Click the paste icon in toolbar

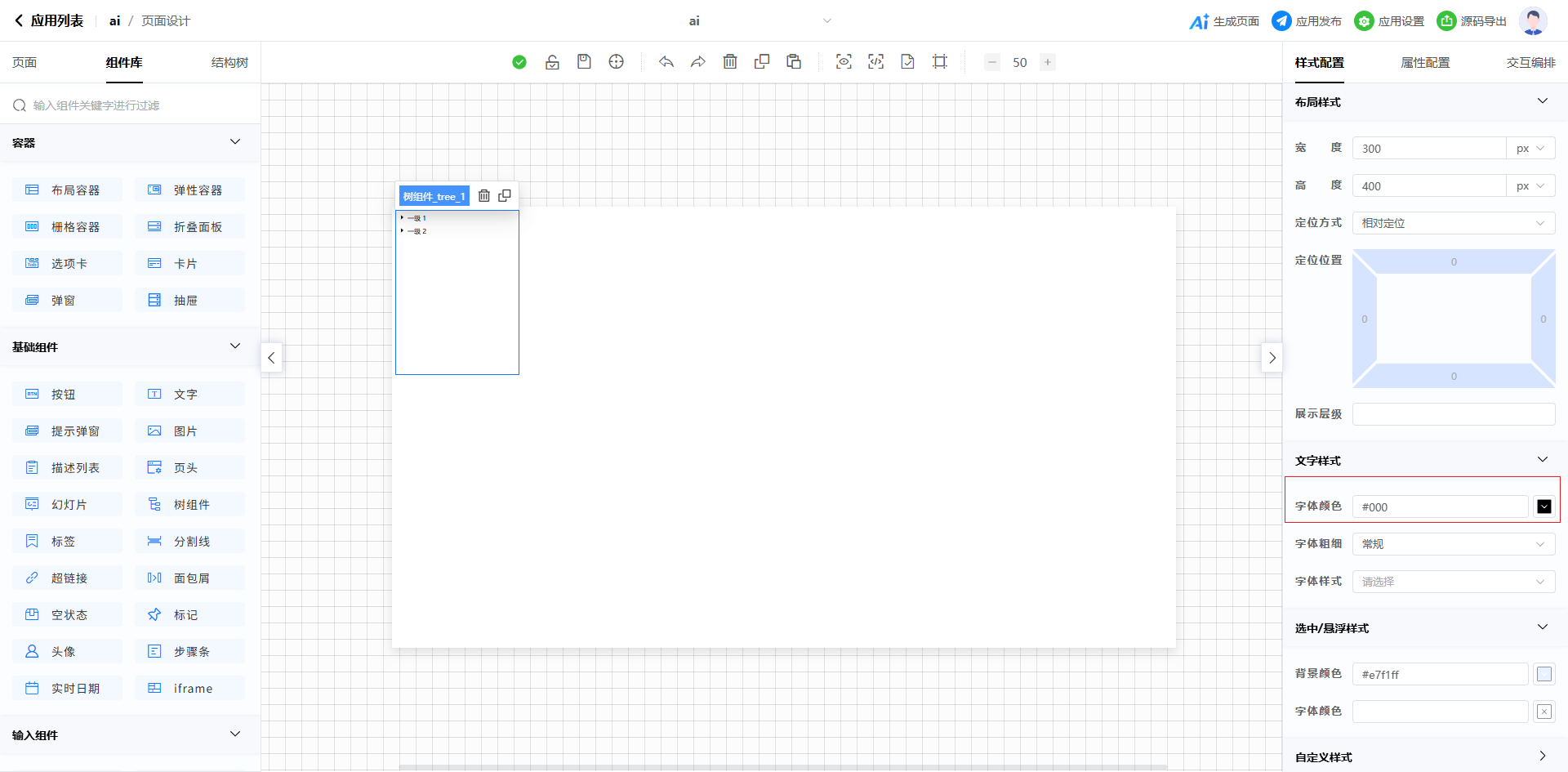(x=794, y=62)
